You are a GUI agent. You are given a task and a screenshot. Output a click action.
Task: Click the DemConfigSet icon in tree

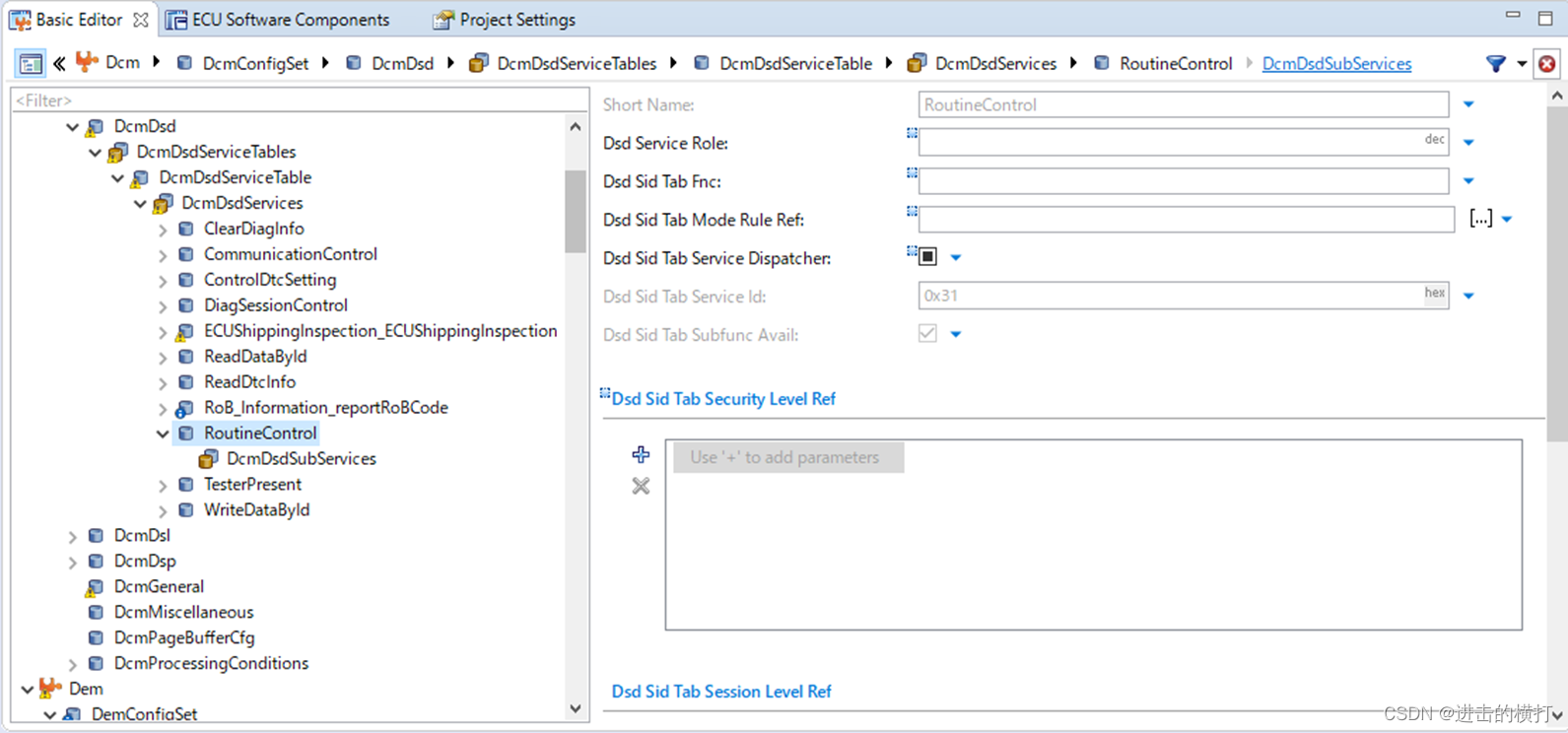[72, 714]
